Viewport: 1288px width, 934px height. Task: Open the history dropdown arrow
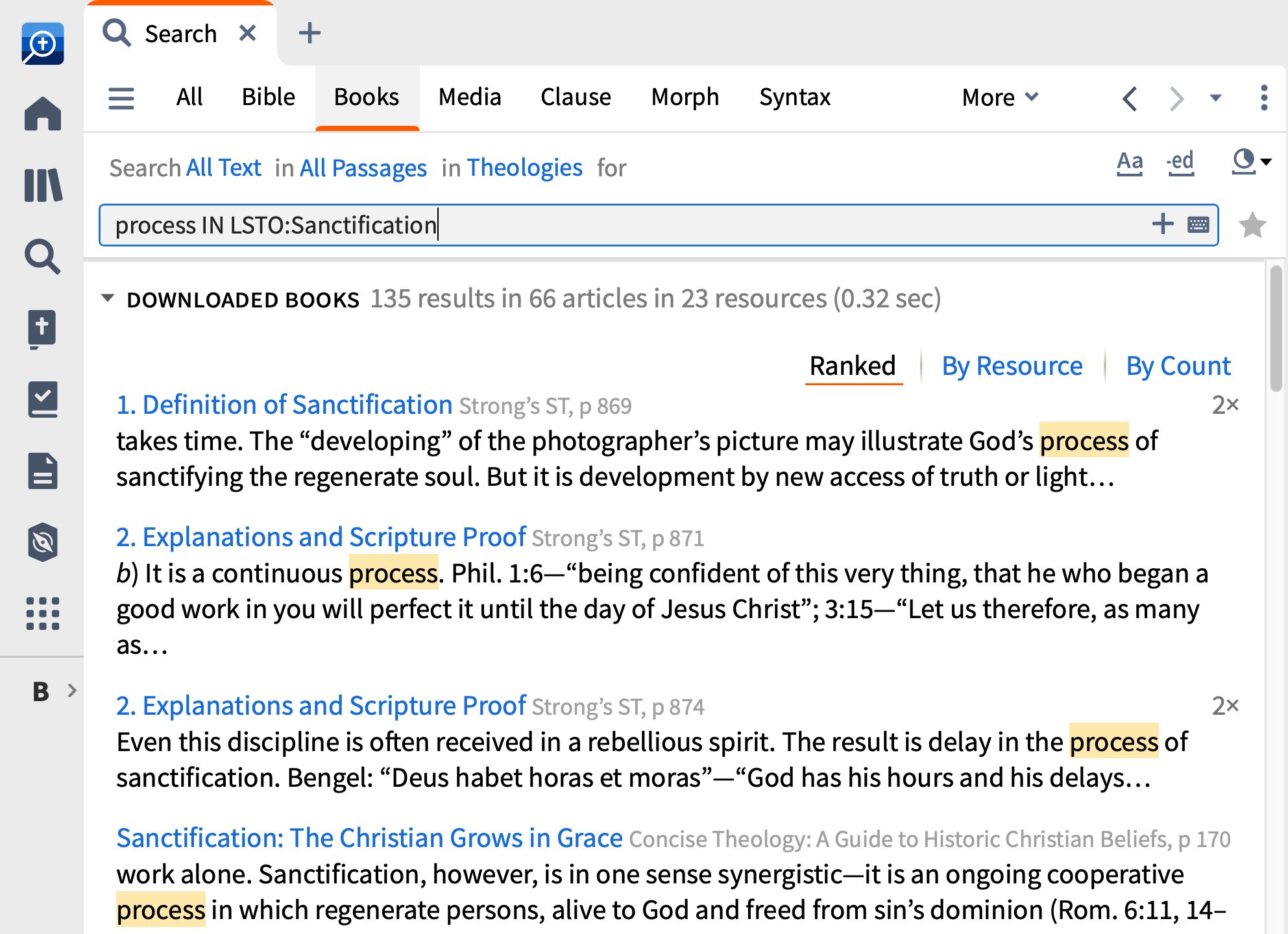tap(1215, 98)
